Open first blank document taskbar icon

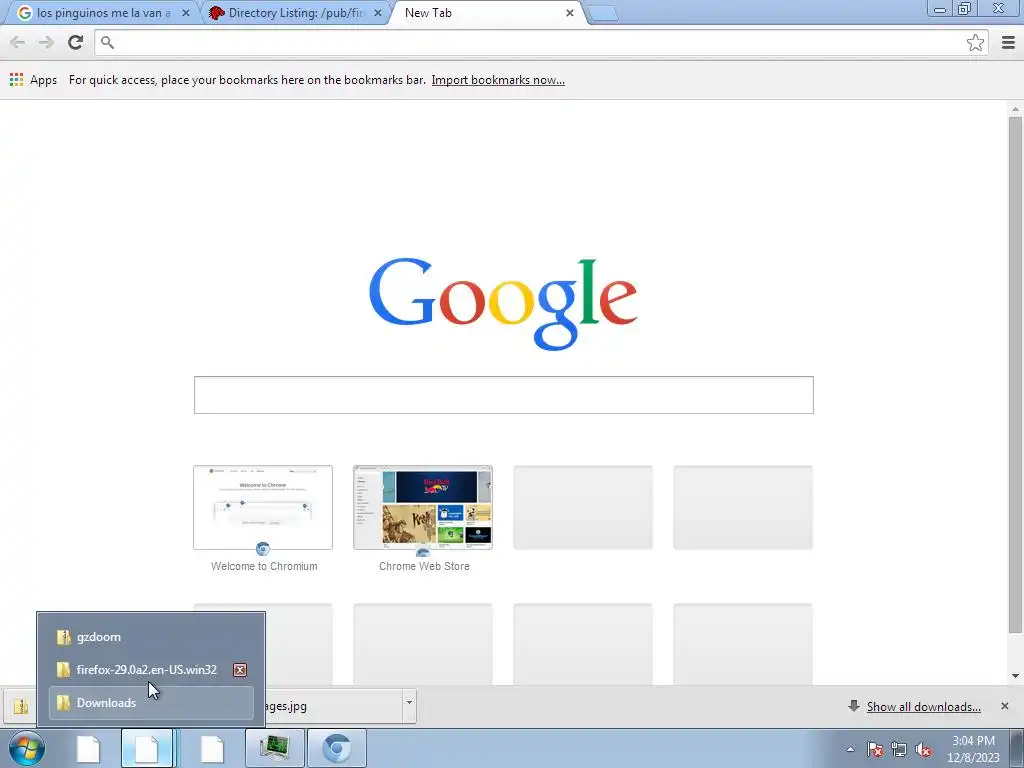click(88, 748)
